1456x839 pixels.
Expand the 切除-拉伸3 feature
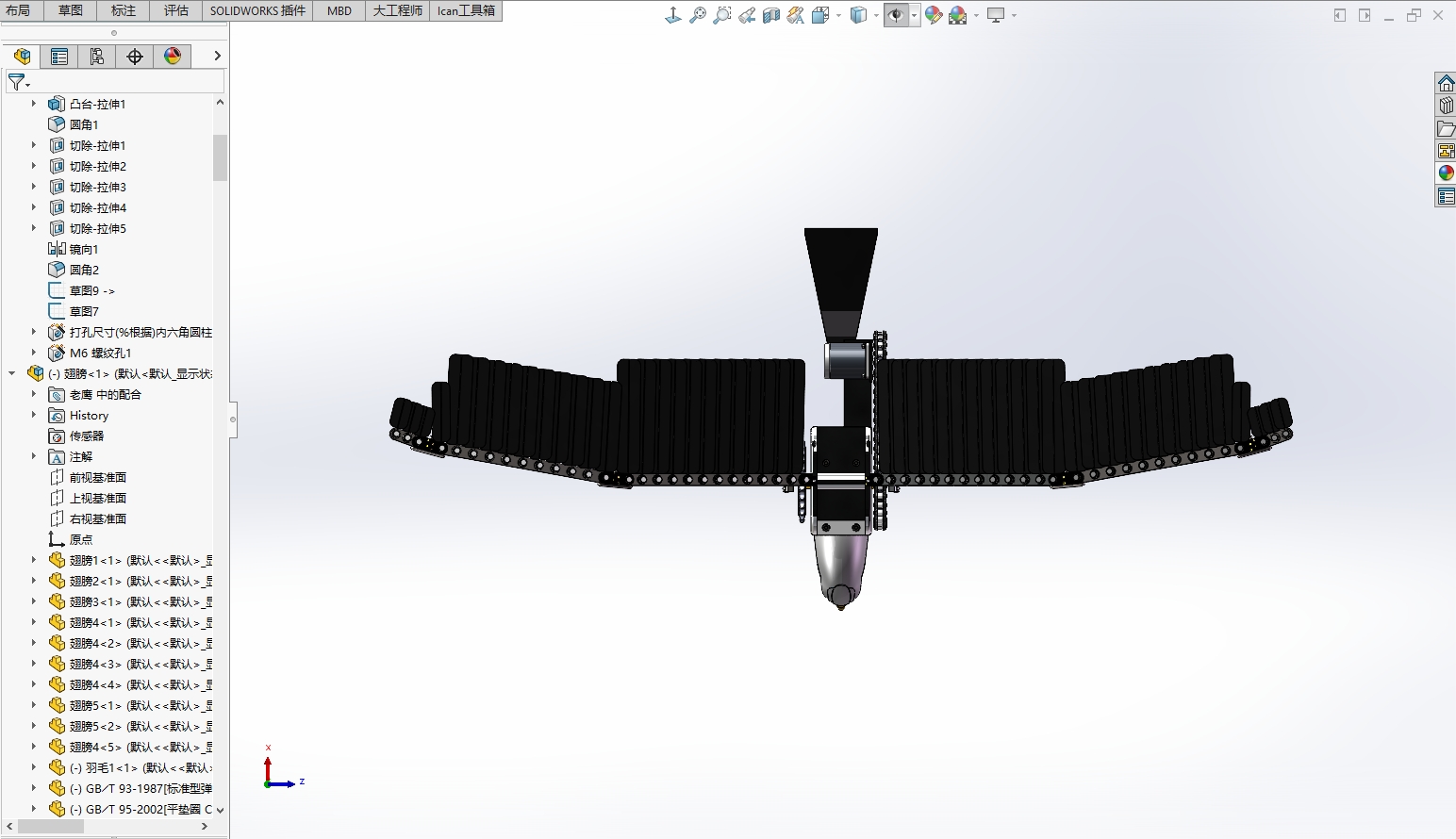click(x=34, y=187)
